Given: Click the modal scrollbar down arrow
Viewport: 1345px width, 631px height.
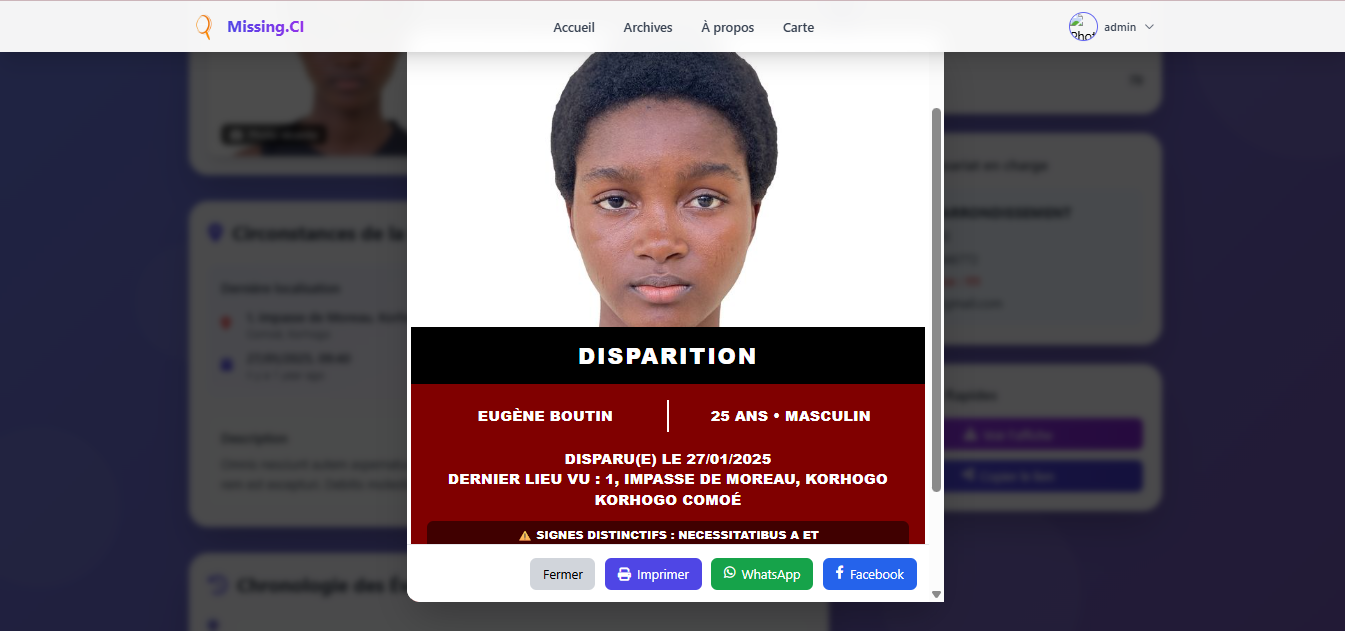Looking at the screenshot, I should [x=936, y=594].
